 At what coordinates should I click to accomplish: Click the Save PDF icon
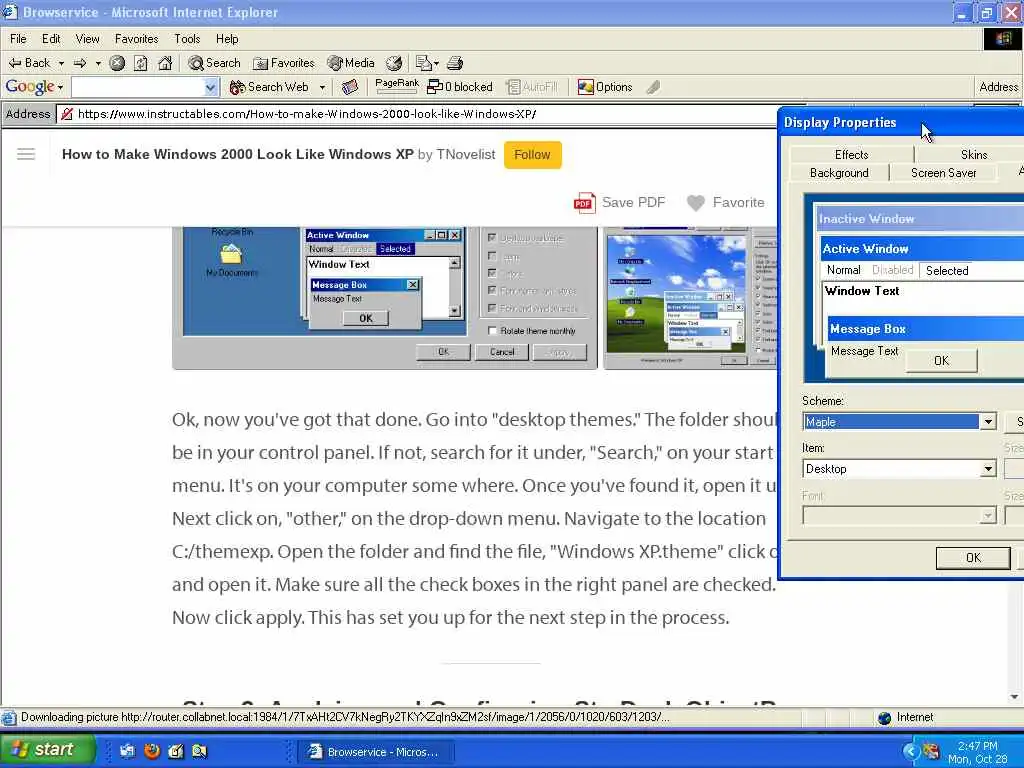584,203
